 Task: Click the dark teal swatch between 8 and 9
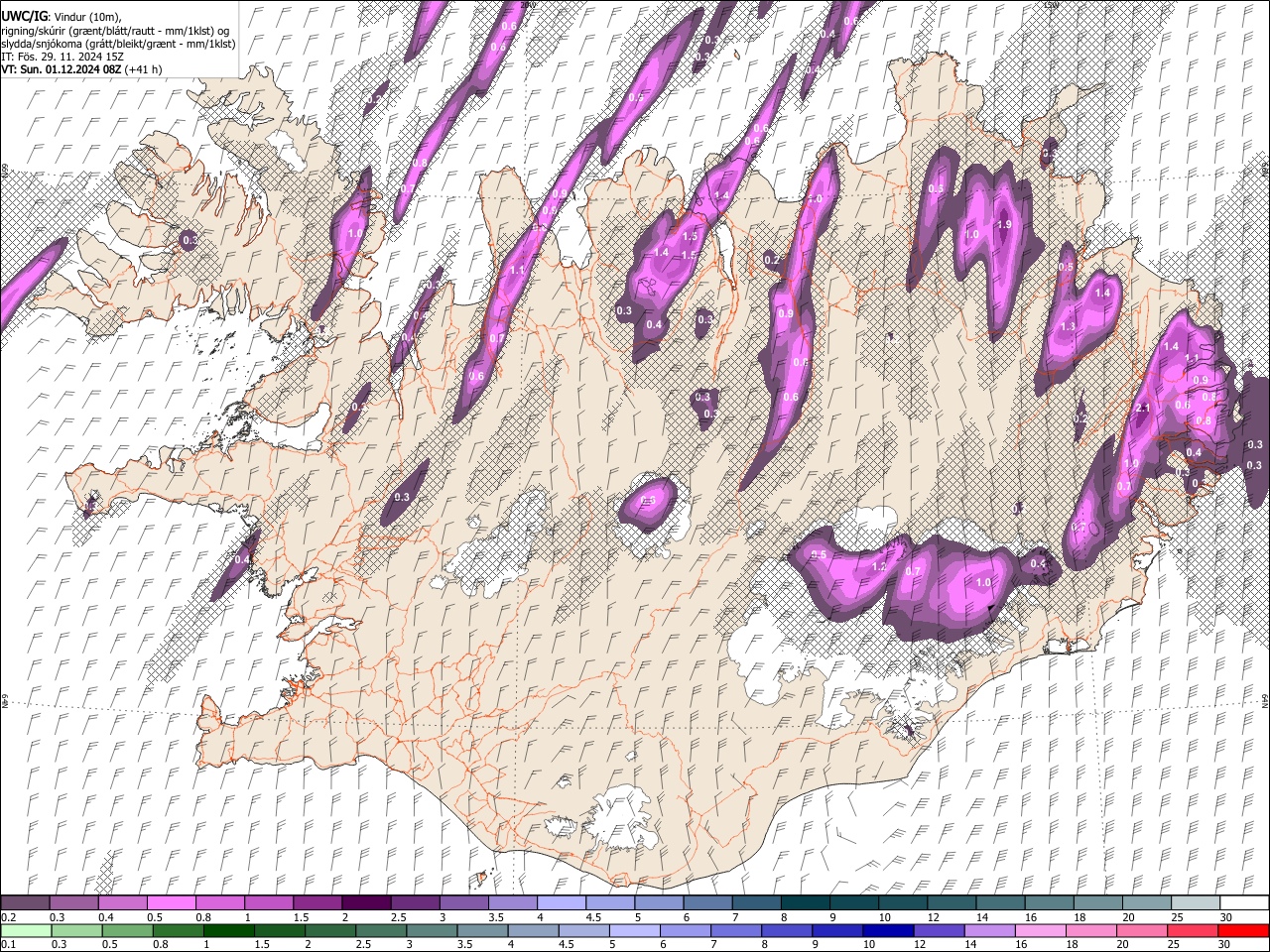(805, 902)
